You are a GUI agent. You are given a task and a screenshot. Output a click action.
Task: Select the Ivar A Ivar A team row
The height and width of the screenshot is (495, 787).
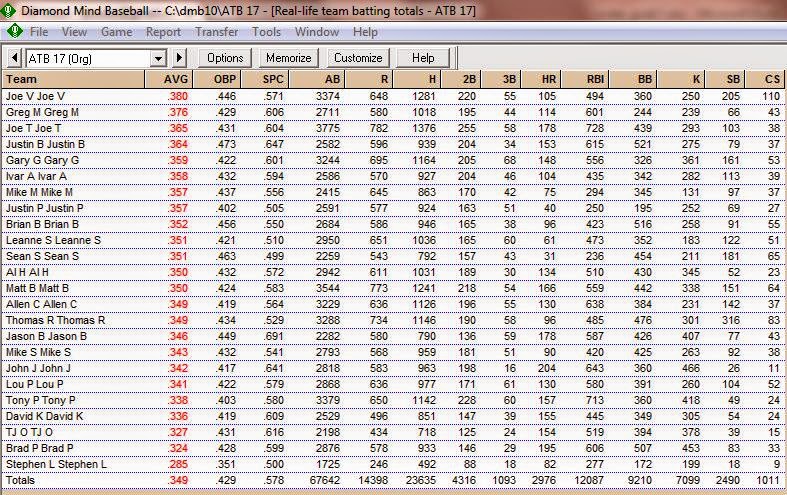tap(394, 176)
